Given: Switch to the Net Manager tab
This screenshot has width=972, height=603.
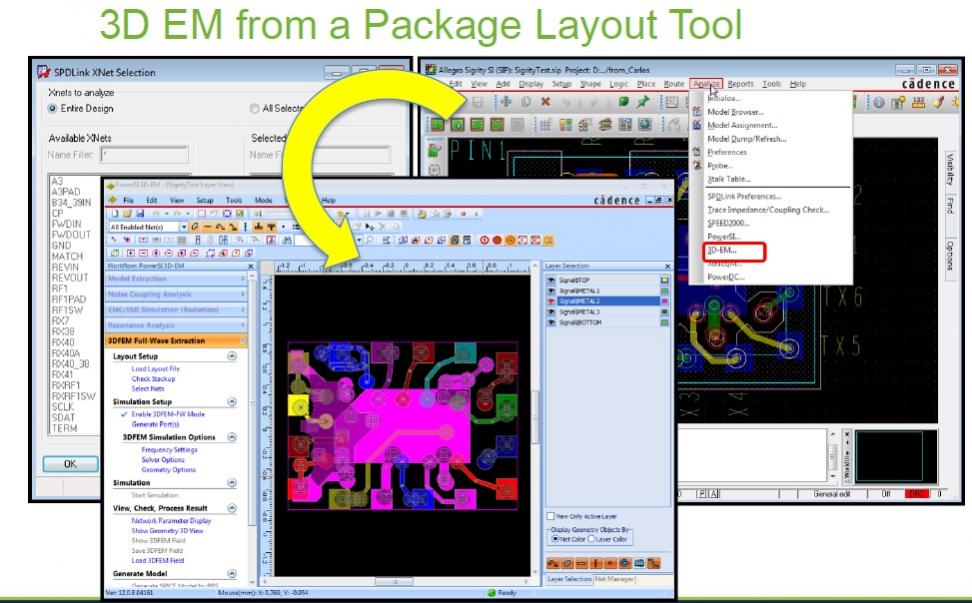Looking at the screenshot, I should (x=614, y=579).
